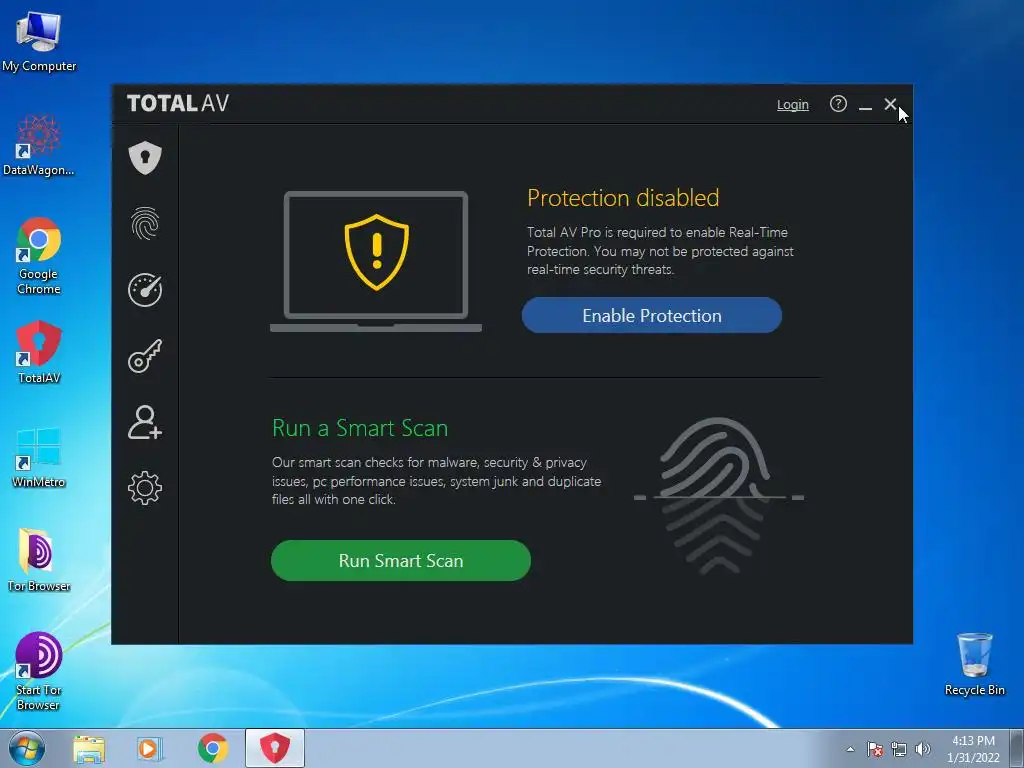The width and height of the screenshot is (1024, 768).
Task: Click the TotalAV taskbar button
Action: coord(275,748)
